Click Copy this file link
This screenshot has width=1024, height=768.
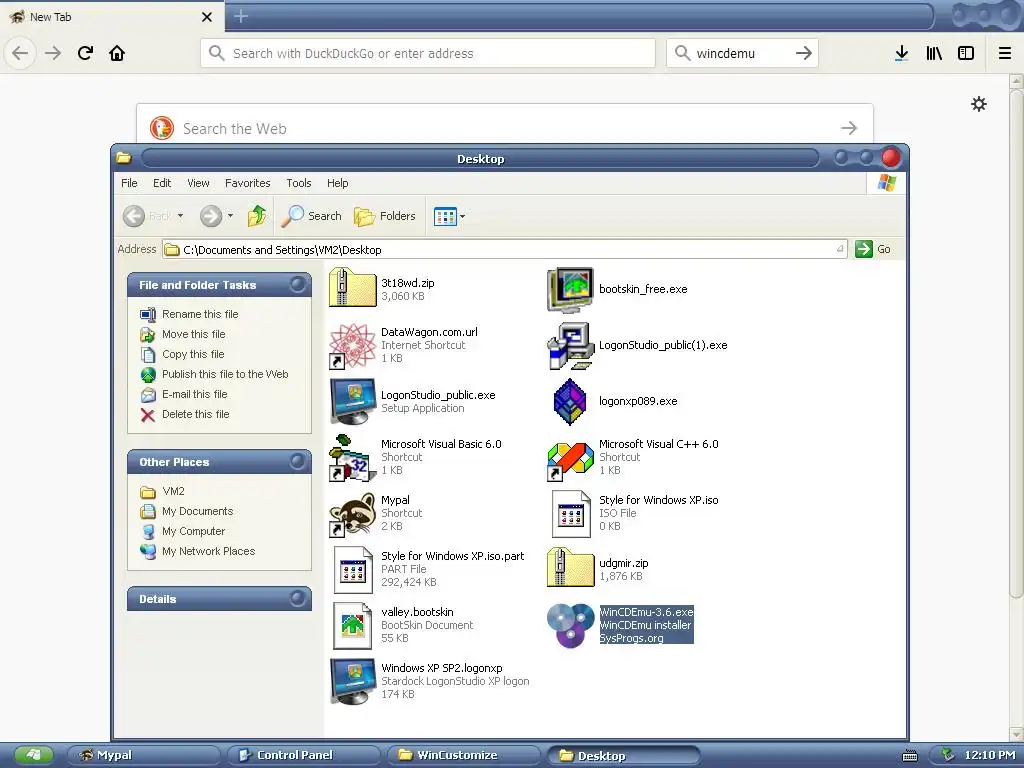click(193, 354)
